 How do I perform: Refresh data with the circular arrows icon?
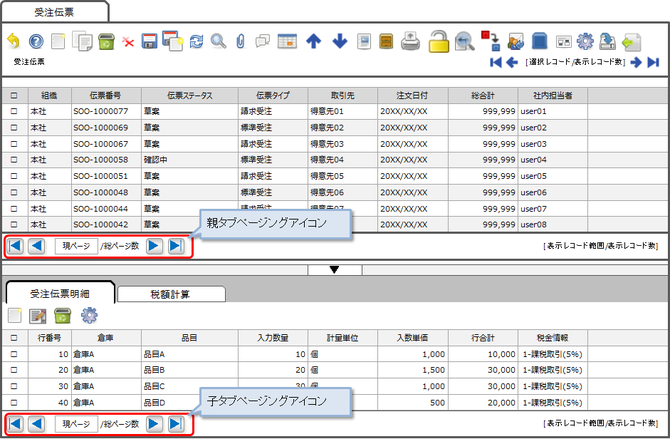tap(196, 42)
